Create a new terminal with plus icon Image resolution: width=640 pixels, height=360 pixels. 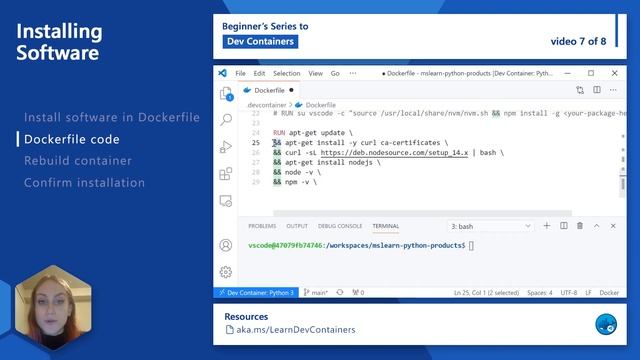[x=547, y=226]
